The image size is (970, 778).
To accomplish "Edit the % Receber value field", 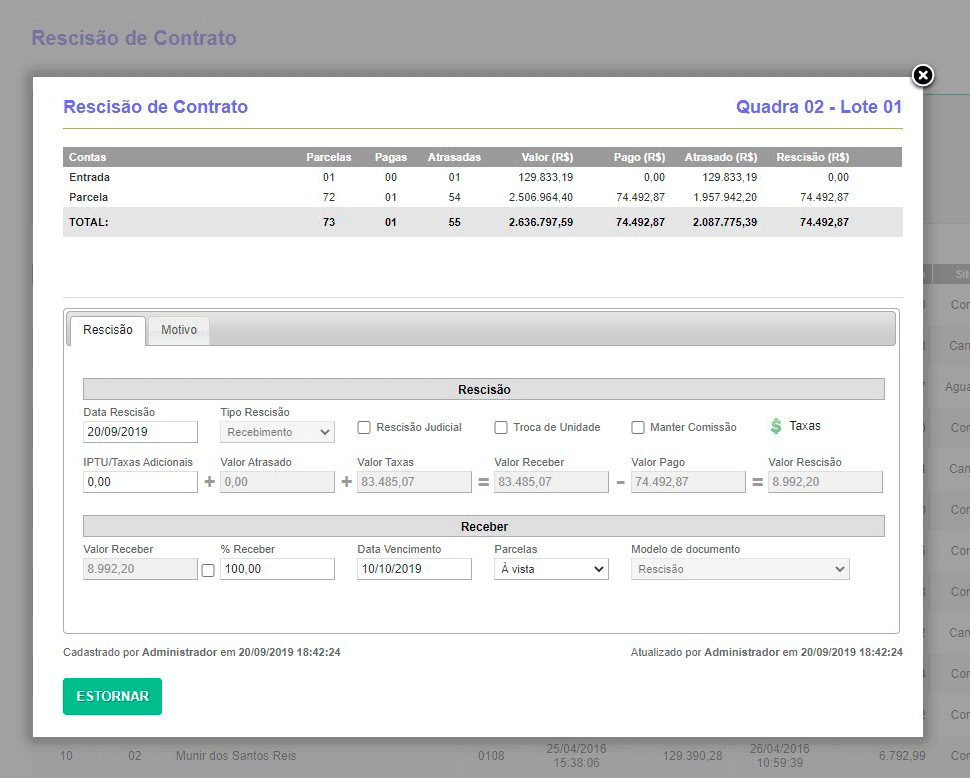I will 277,568.
